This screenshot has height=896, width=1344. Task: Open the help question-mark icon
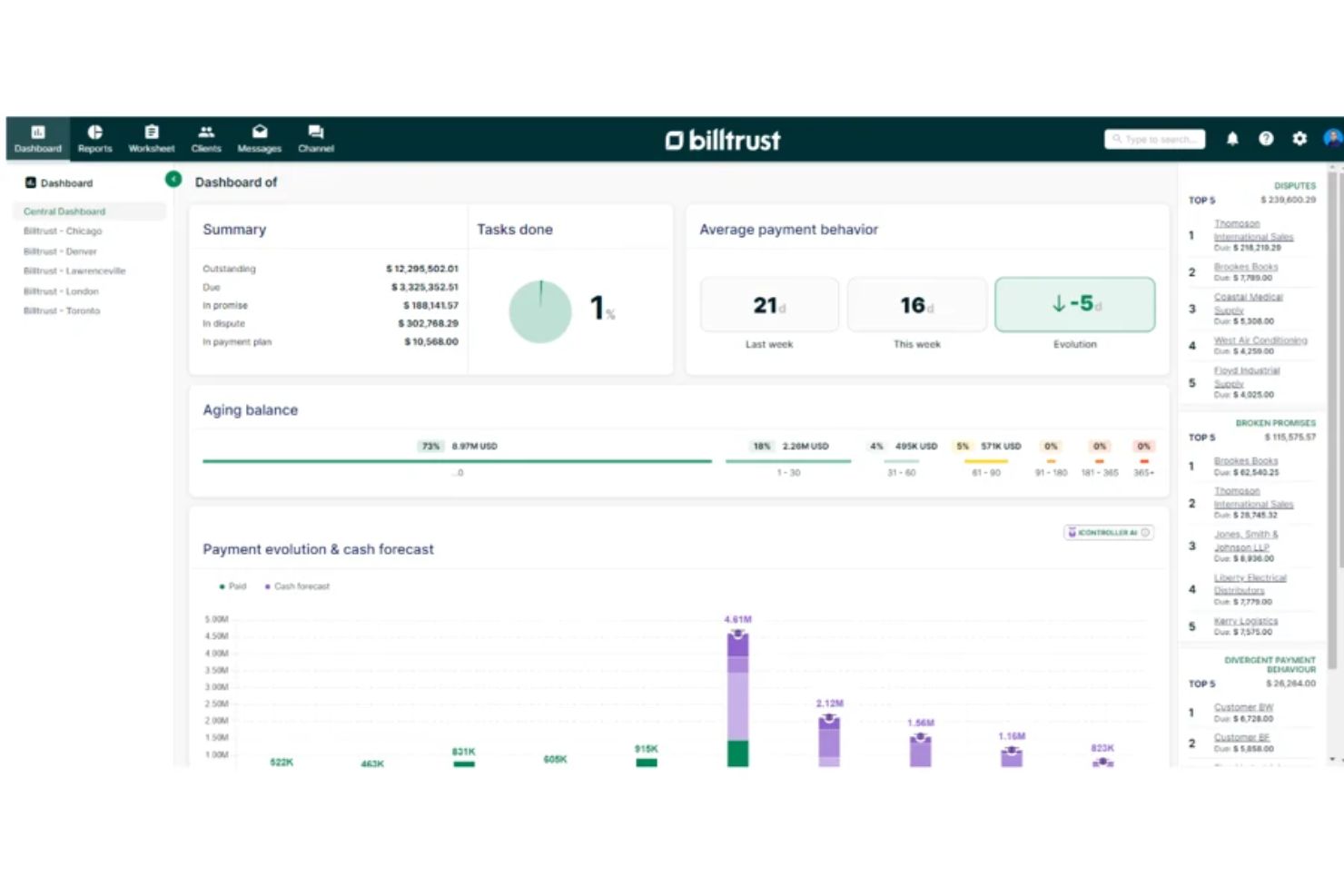[1266, 139]
